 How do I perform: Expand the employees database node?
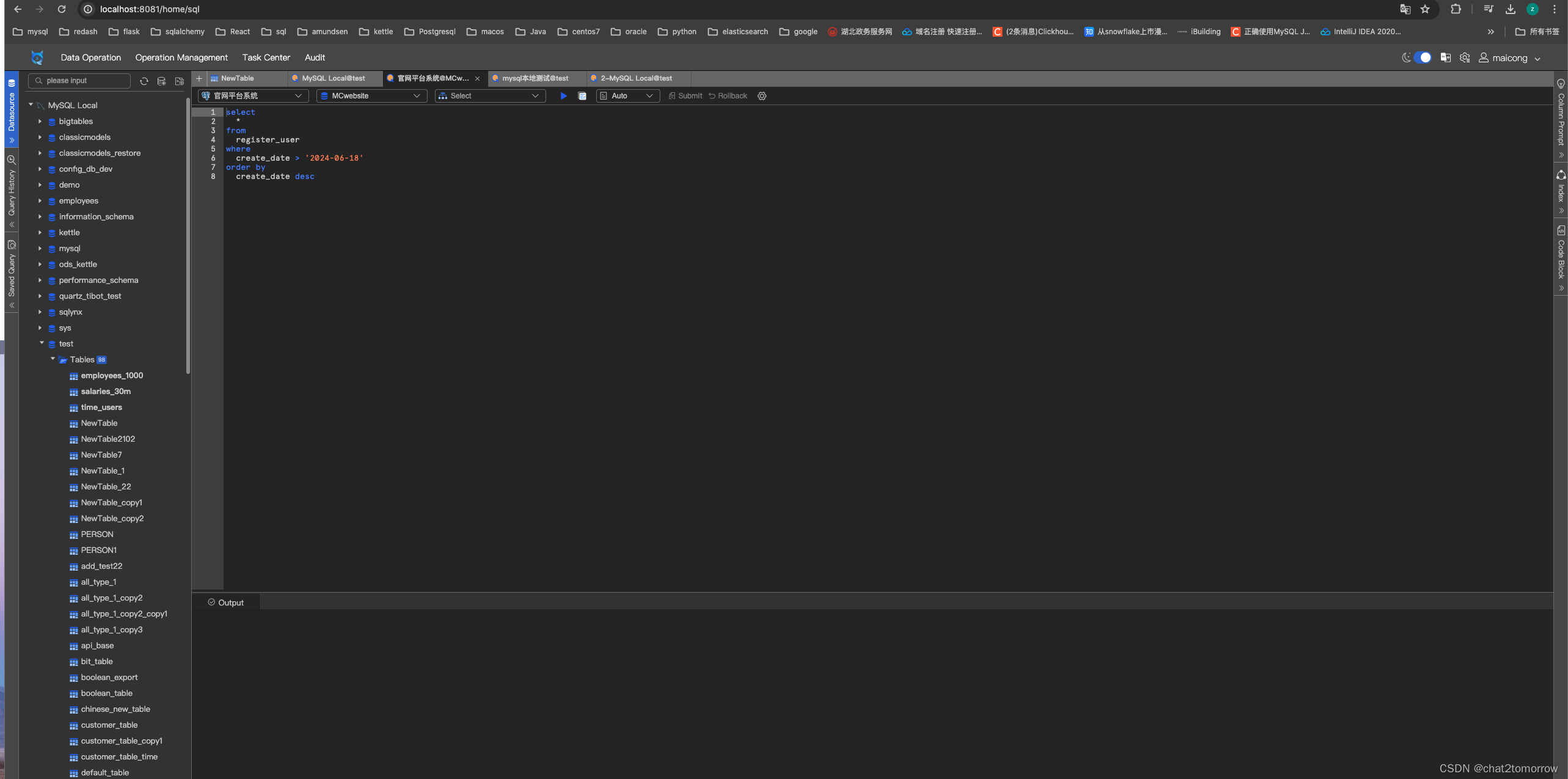[40, 201]
